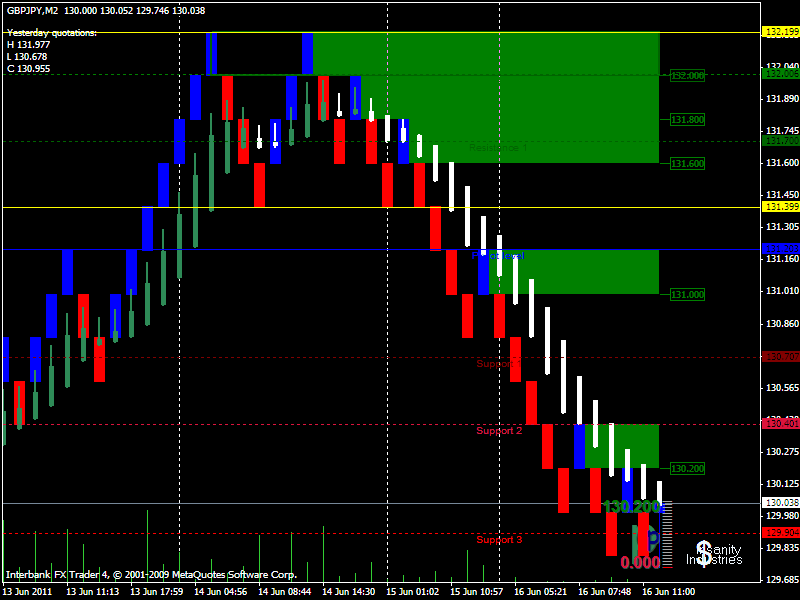Click the red 130.707 price tag
800x600 pixels.
(781, 357)
